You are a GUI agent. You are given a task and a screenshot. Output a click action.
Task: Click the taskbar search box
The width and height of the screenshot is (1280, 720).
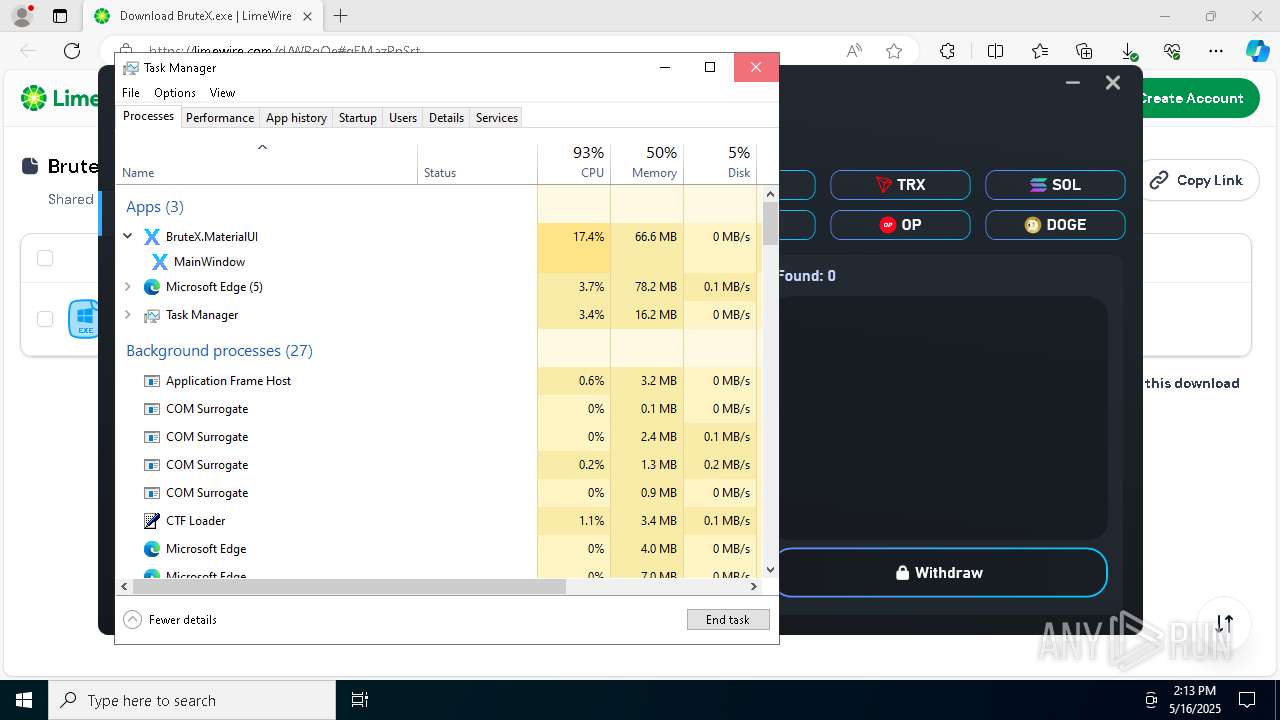[192, 700]
